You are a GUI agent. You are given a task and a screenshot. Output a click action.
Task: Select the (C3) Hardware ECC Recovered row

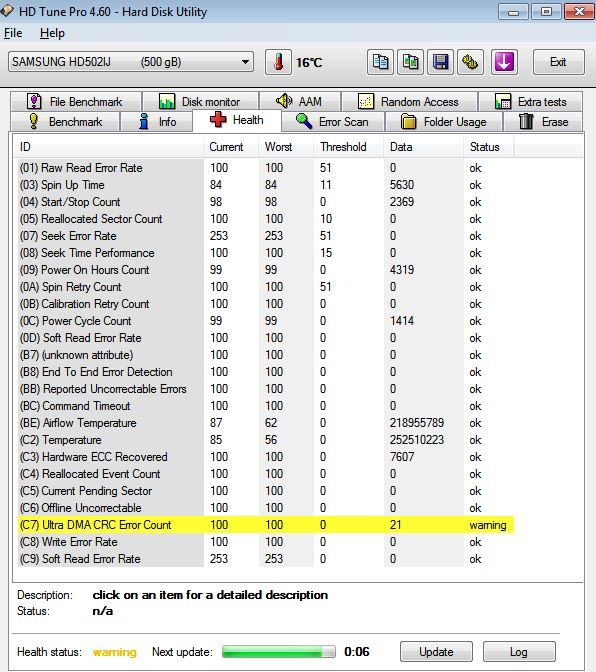pyautogui.click(x=266, y=457)
